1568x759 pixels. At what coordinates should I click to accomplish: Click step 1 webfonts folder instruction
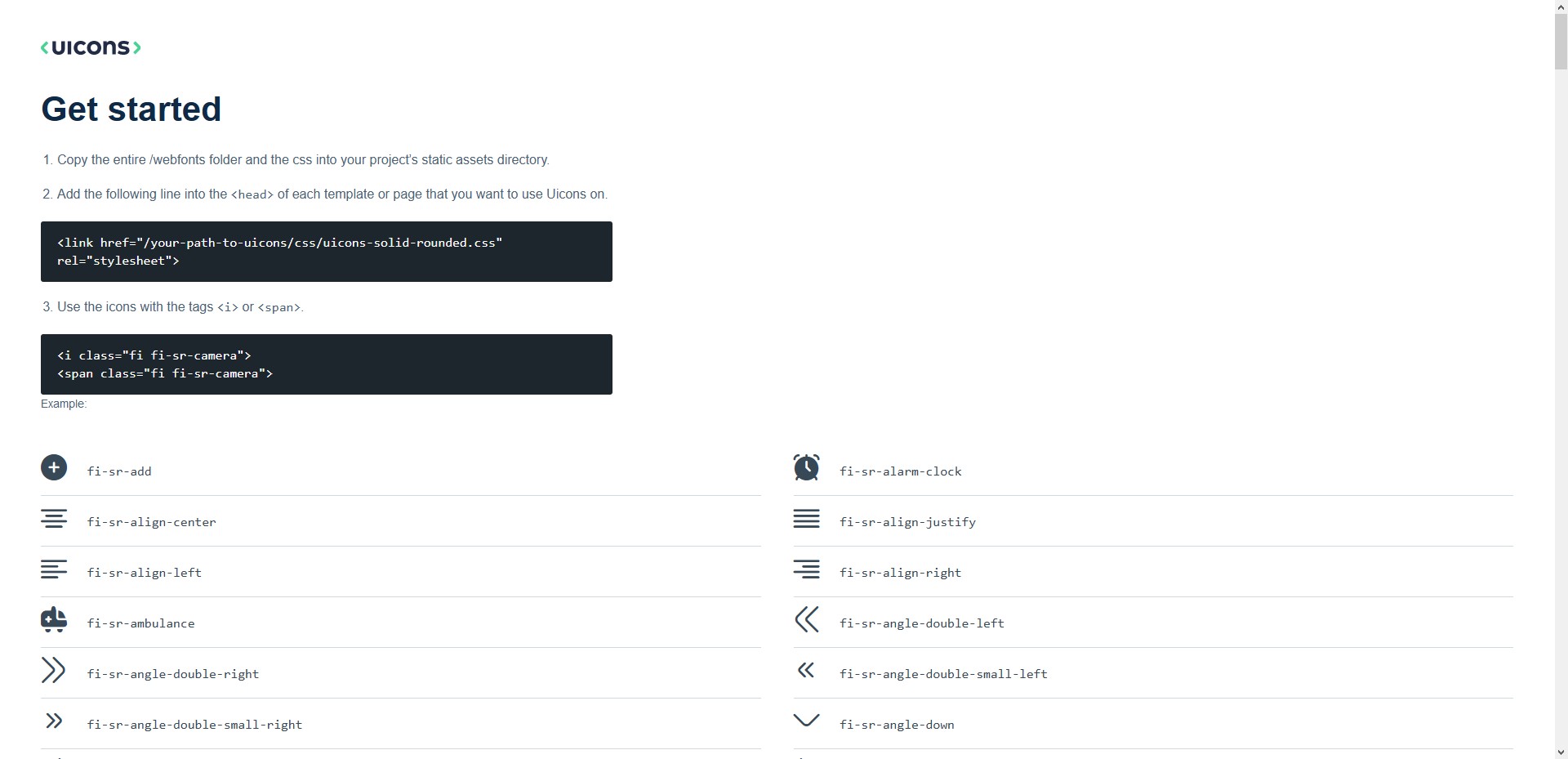click(303, 159)
